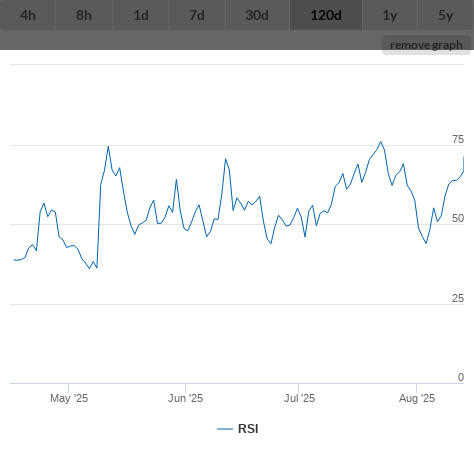Select the 8h time range tab
This screenshot has height=455, width=474.
point(84,15)
